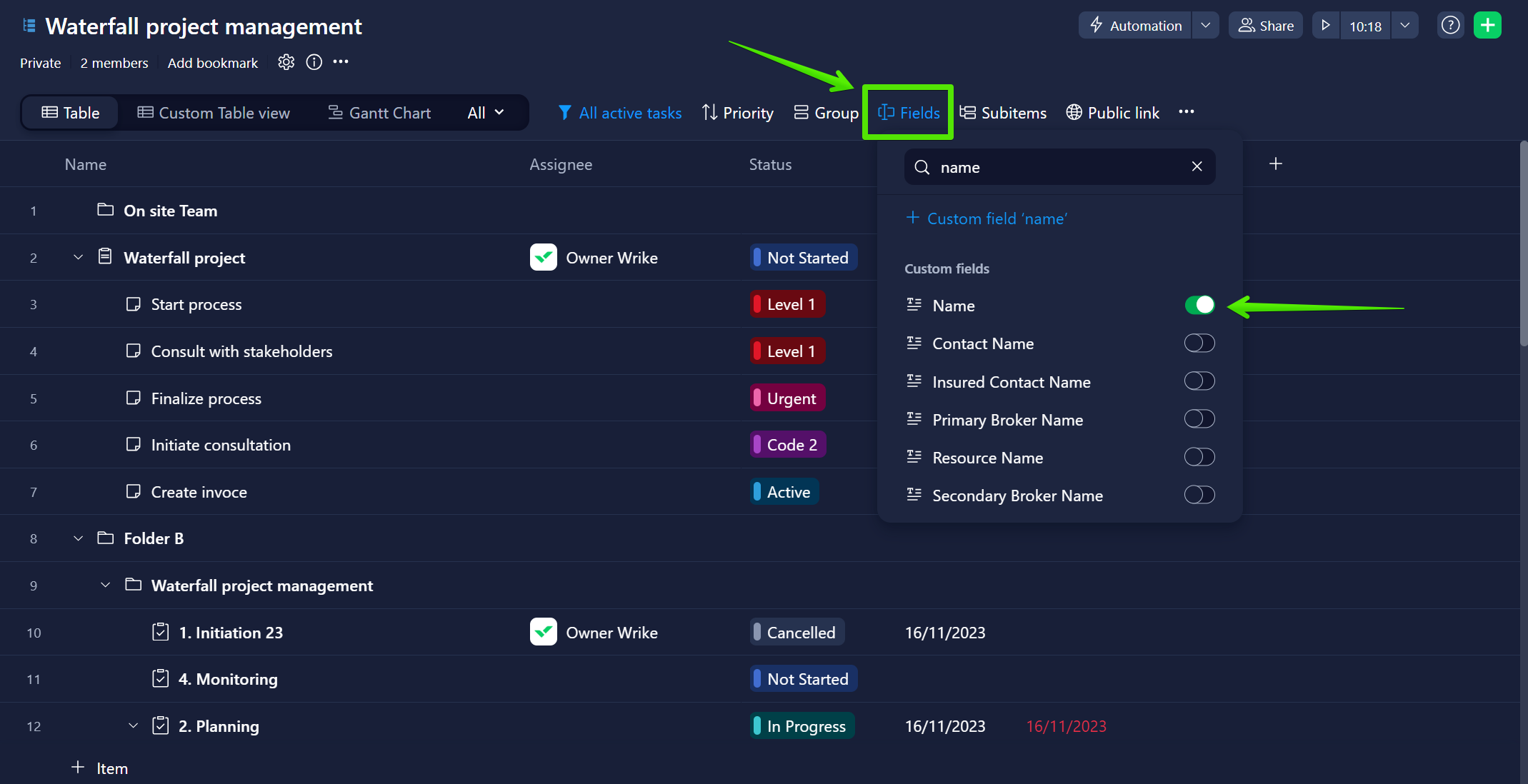Click the Urgent status label

tap(787, 398)
